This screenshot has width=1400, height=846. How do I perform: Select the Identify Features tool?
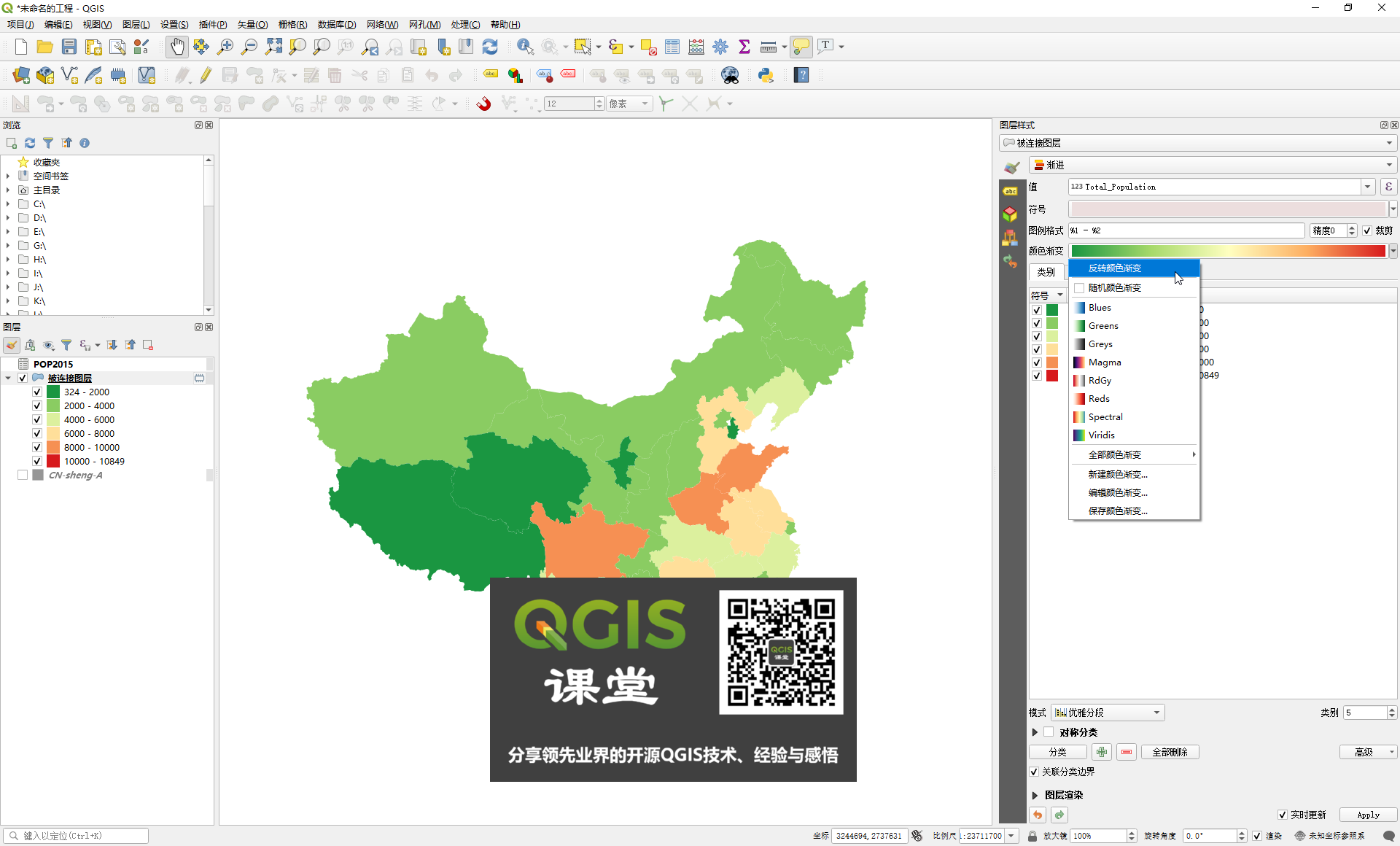tap(525, 47)
